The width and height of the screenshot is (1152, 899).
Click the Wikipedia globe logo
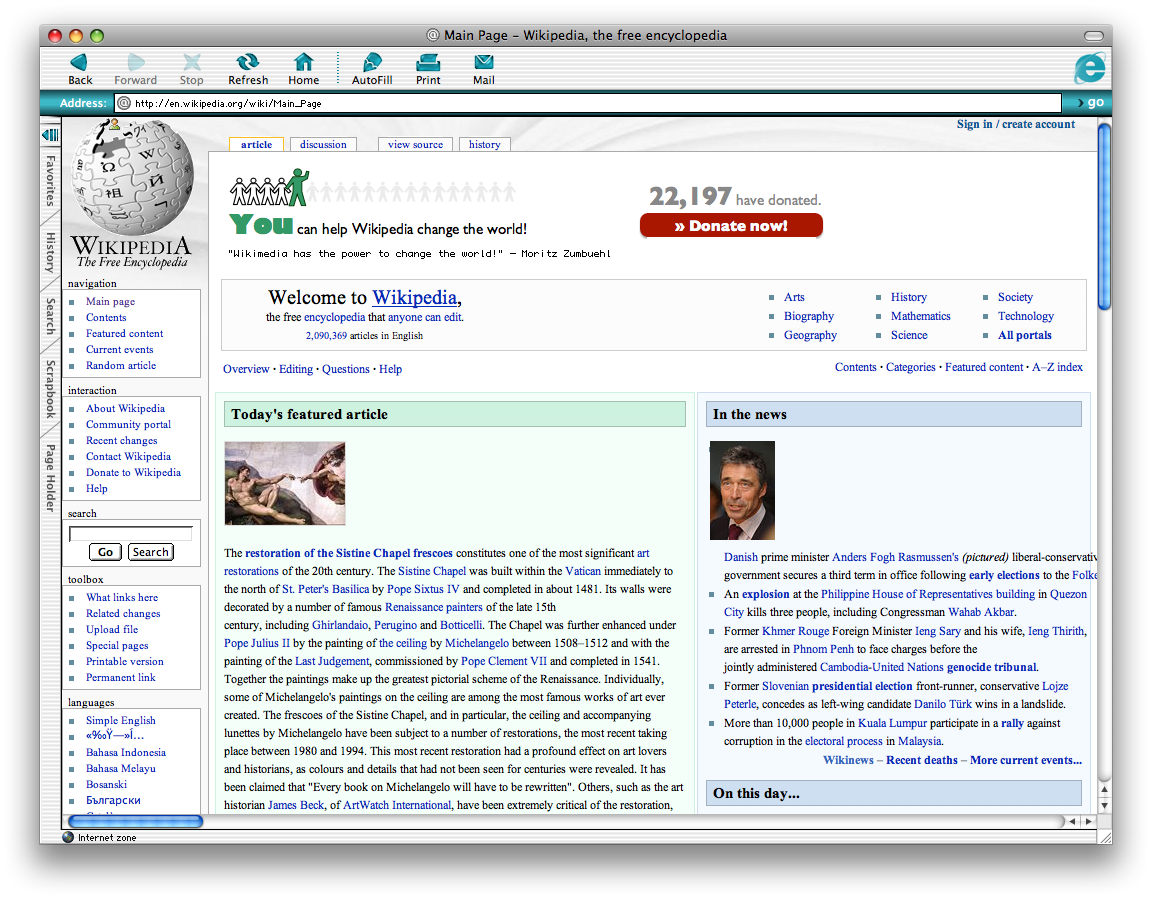point(132,175)
